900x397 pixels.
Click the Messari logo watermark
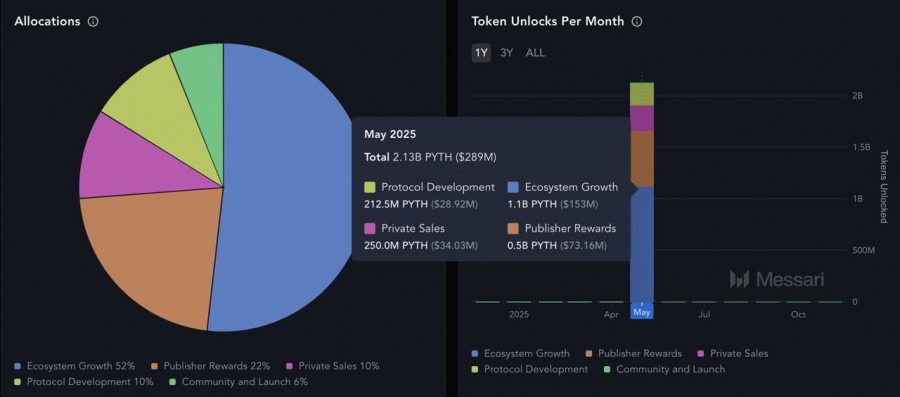[x=777, y=279]
